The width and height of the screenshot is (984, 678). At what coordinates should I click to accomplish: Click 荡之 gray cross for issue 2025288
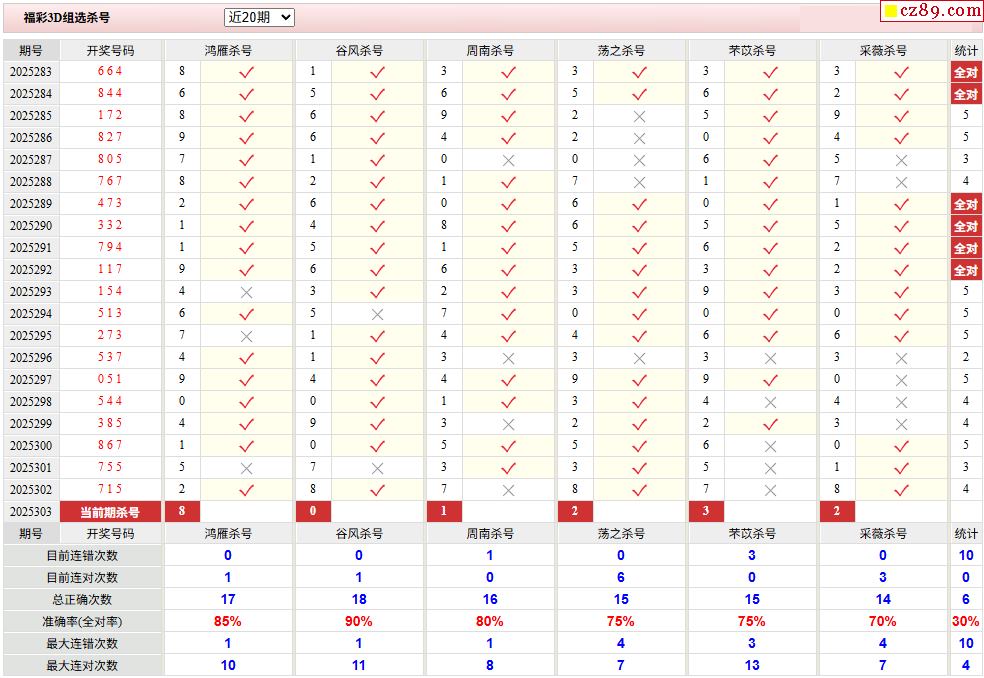click(639, 183)
